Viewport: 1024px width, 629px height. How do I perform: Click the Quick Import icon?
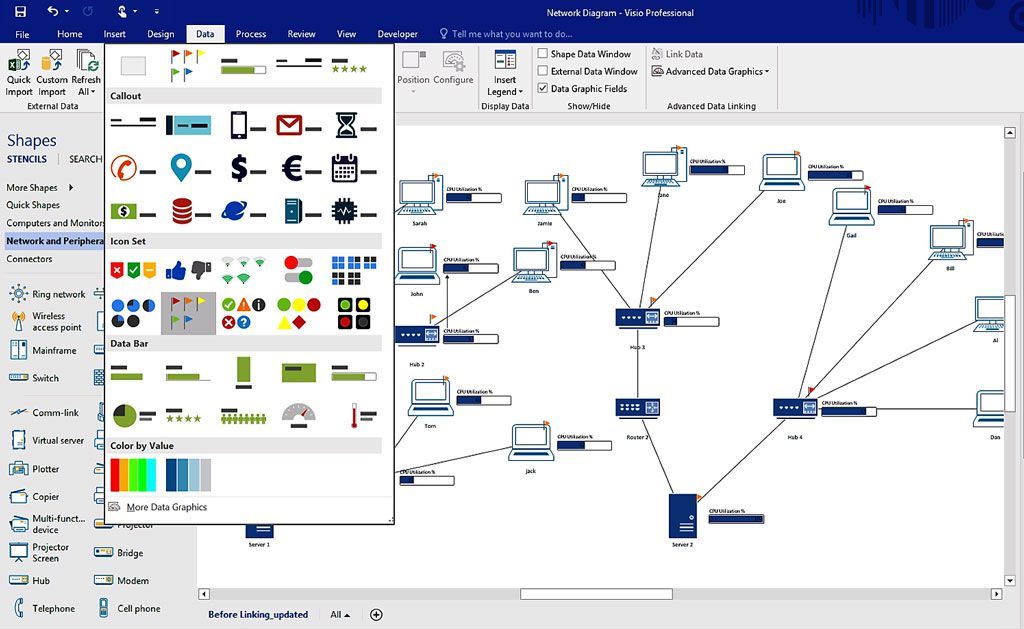pyautogui.click(x=19, y=73)
